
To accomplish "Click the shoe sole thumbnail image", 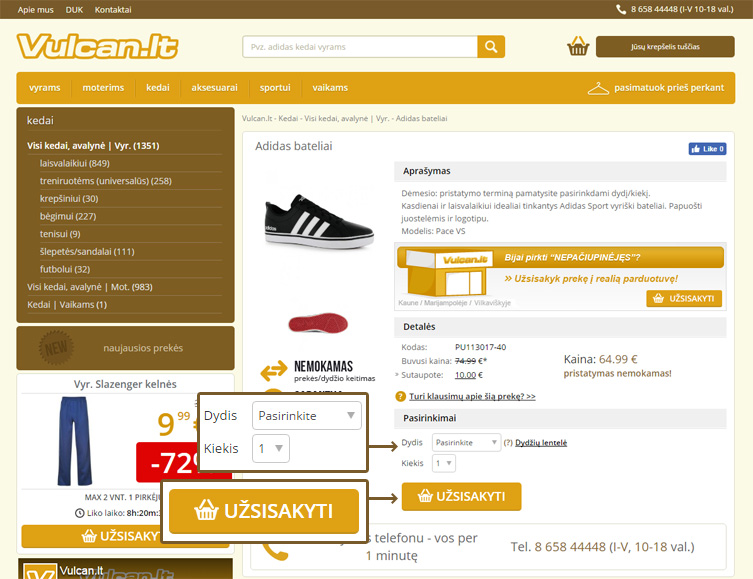I will pos(318,323).
